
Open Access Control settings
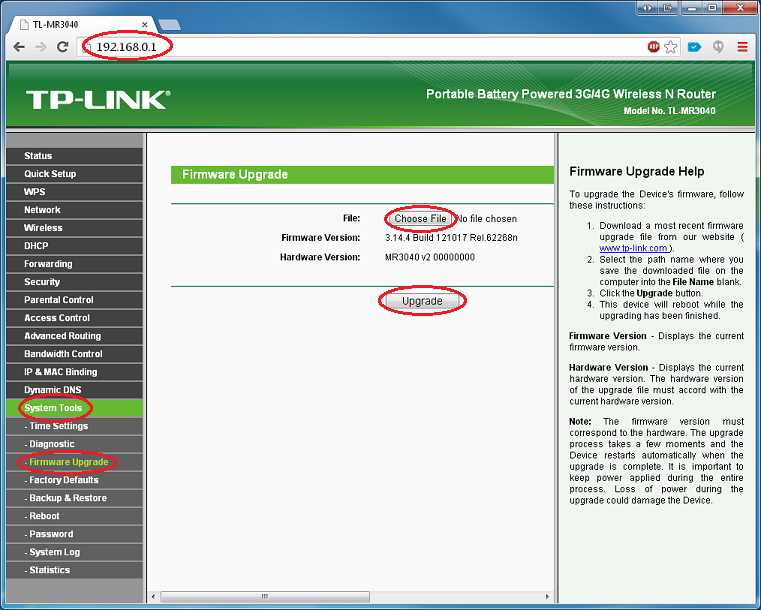(75, 317)
